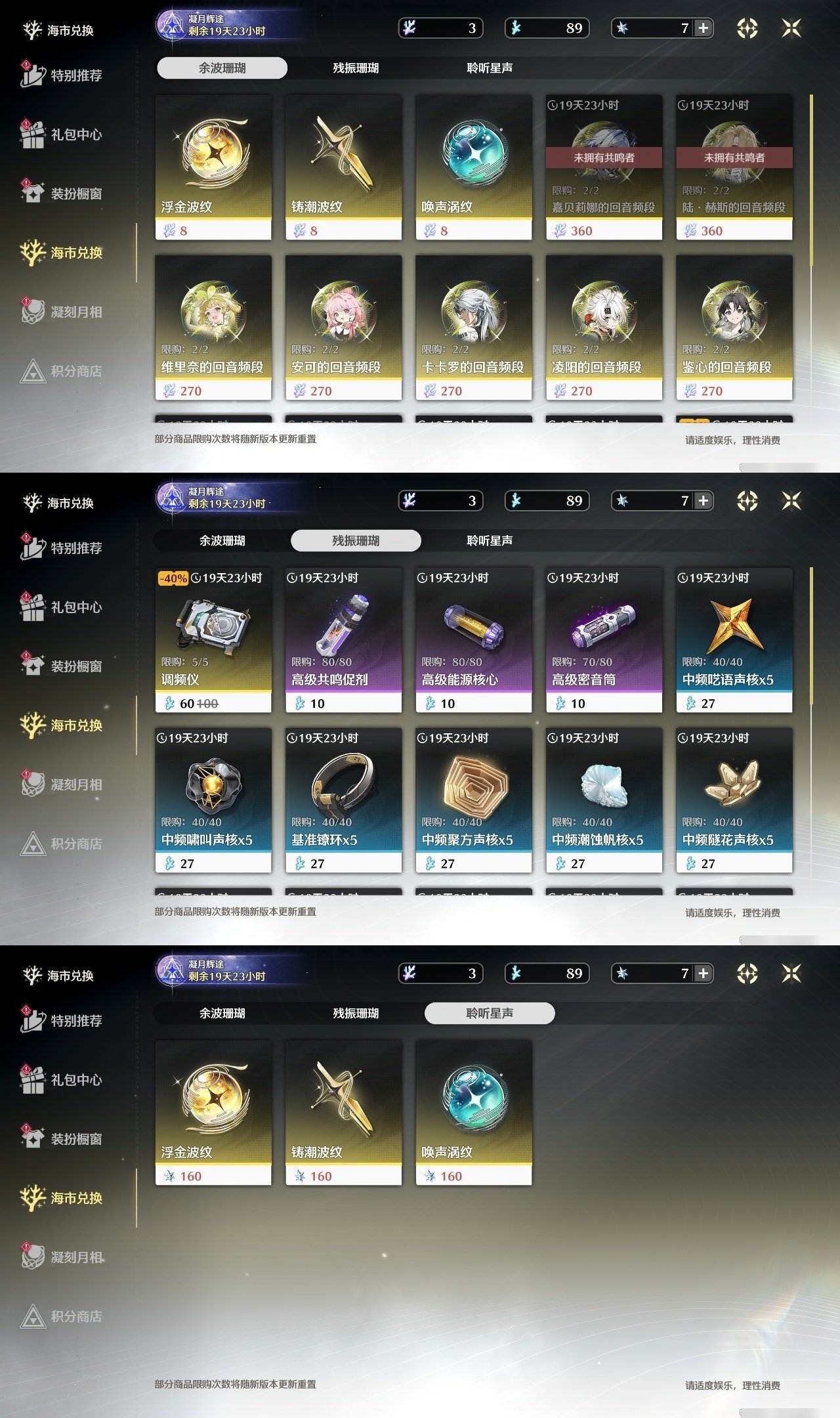Select 鉴心的回音频段 card
This screenshot has width=840, height=1418.
pos(734,328)
